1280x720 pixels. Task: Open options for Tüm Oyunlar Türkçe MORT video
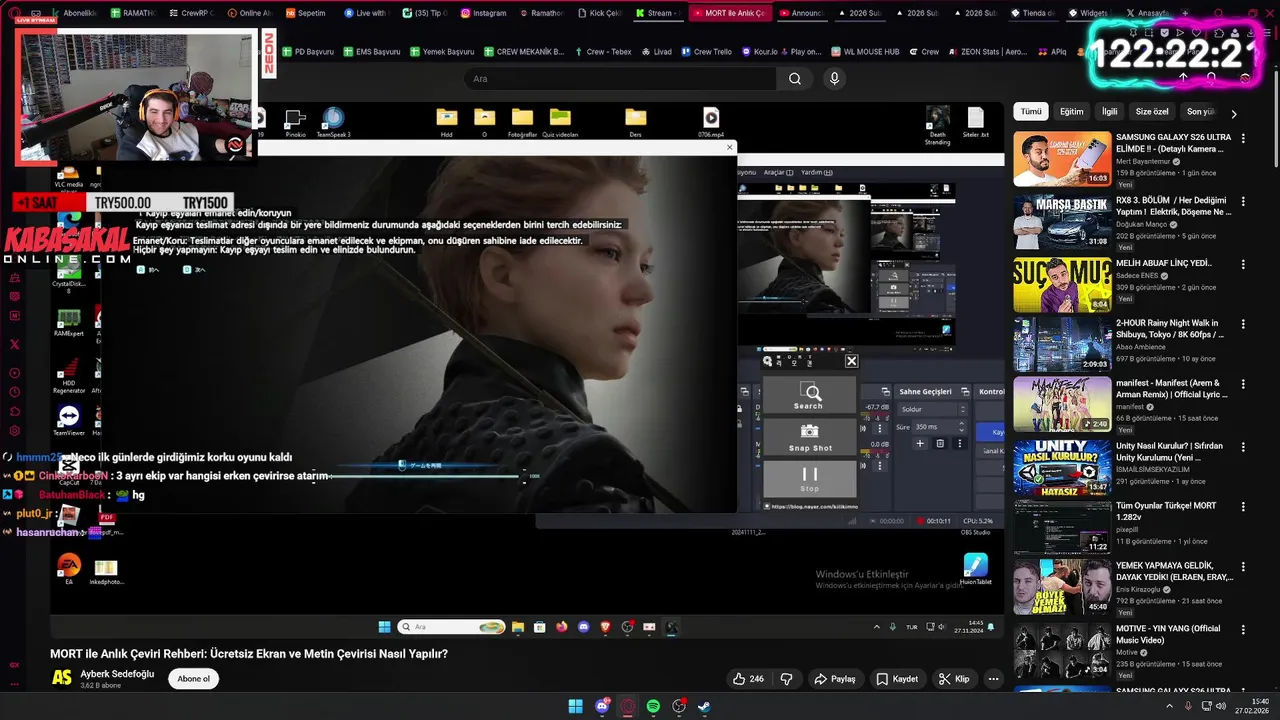(x=1243, y=508)
